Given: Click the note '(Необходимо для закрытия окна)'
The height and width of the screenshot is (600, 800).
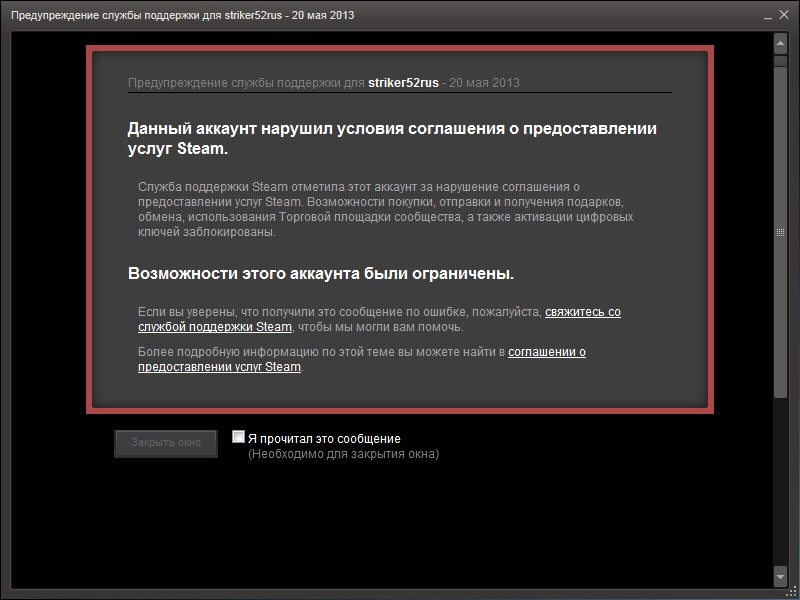Looking at the screenshot, I should coord(343,454).
